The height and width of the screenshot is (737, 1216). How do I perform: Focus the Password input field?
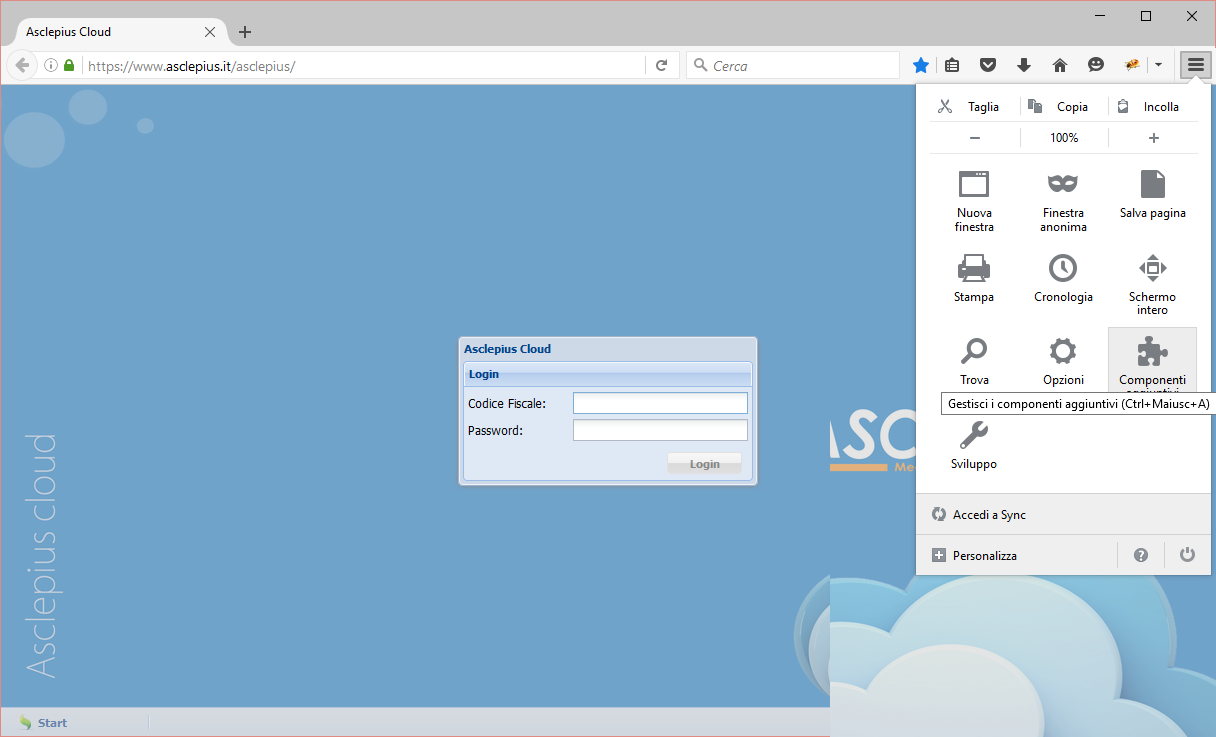pyautogui.click(x=660, y=430)
